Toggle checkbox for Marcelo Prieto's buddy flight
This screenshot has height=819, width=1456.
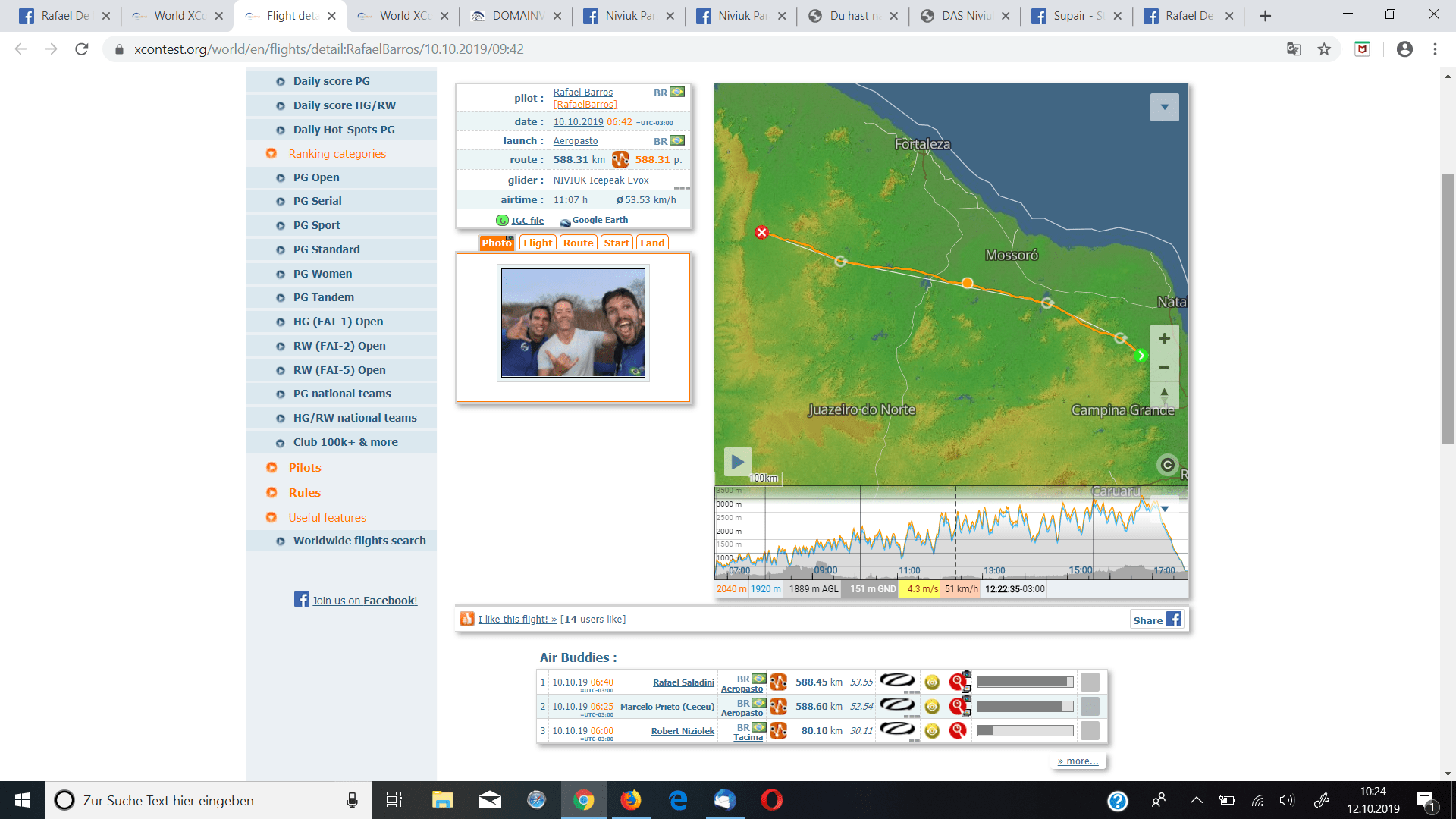click(x=1090, y=707)
